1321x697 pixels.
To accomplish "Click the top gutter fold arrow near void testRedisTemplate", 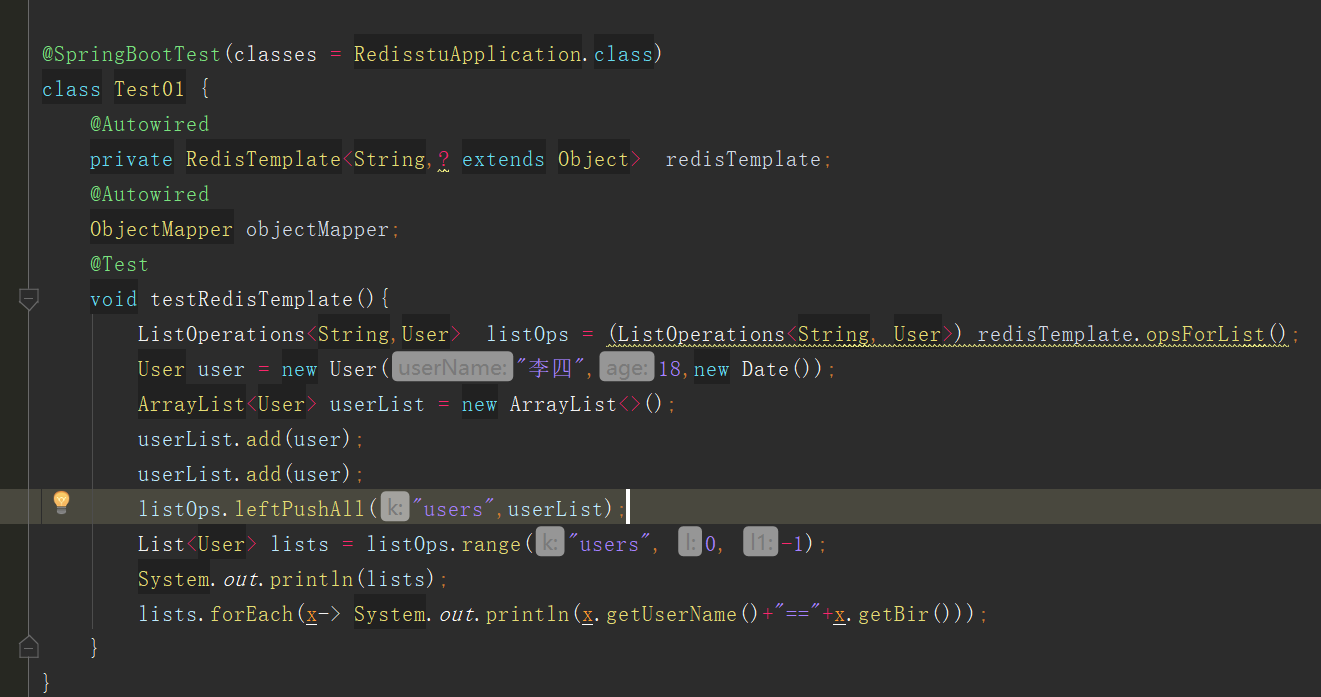I will coord(28,298).
